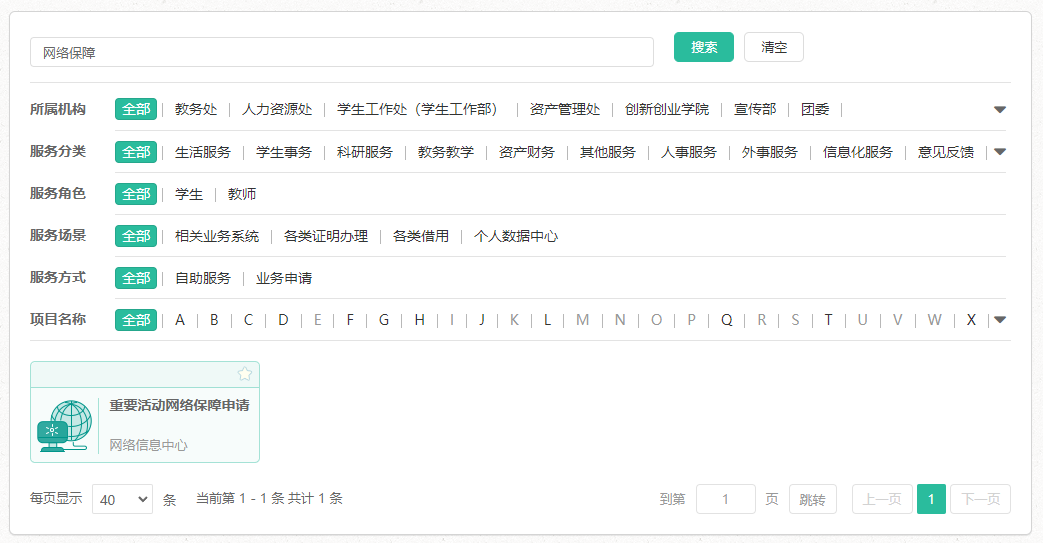The width and height of the screenshot is (1043, 543).
Task: Click the search text field containing 网络保障
Action: (x=341, y=52)
